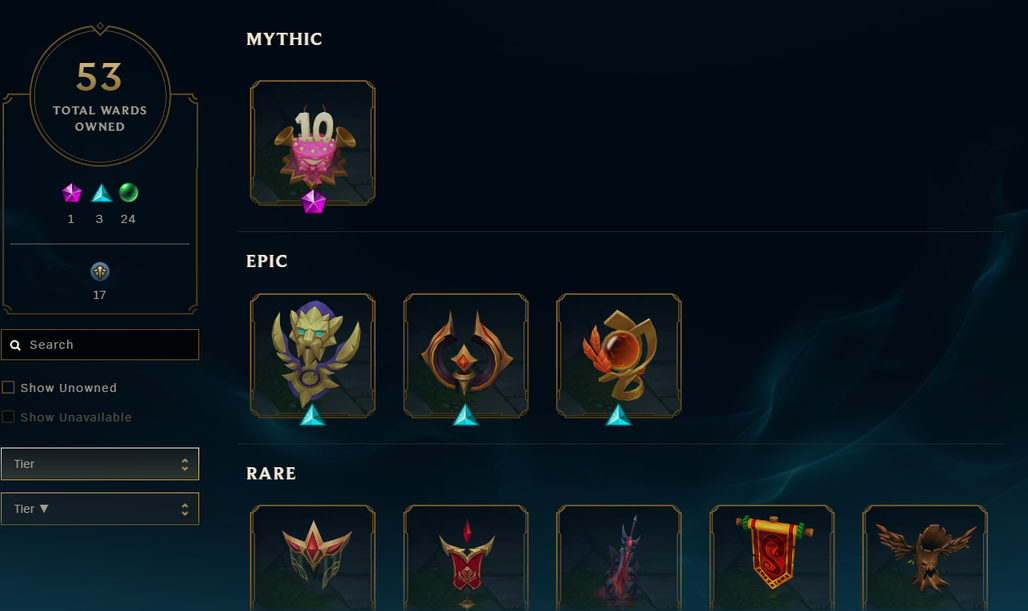1028x611 pixels.
Task: Select the red crown helmet rare ward
Action: click(x=313, y=558)
